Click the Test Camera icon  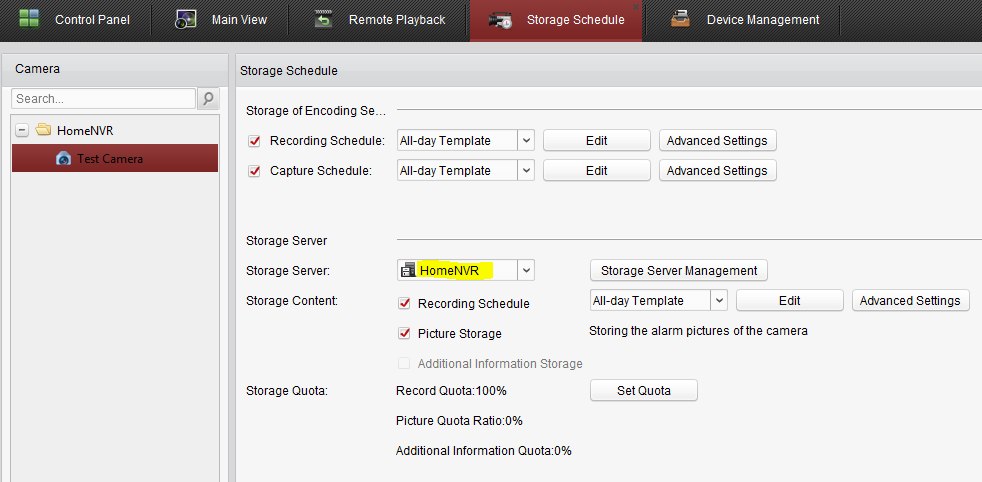click(63, 158)
